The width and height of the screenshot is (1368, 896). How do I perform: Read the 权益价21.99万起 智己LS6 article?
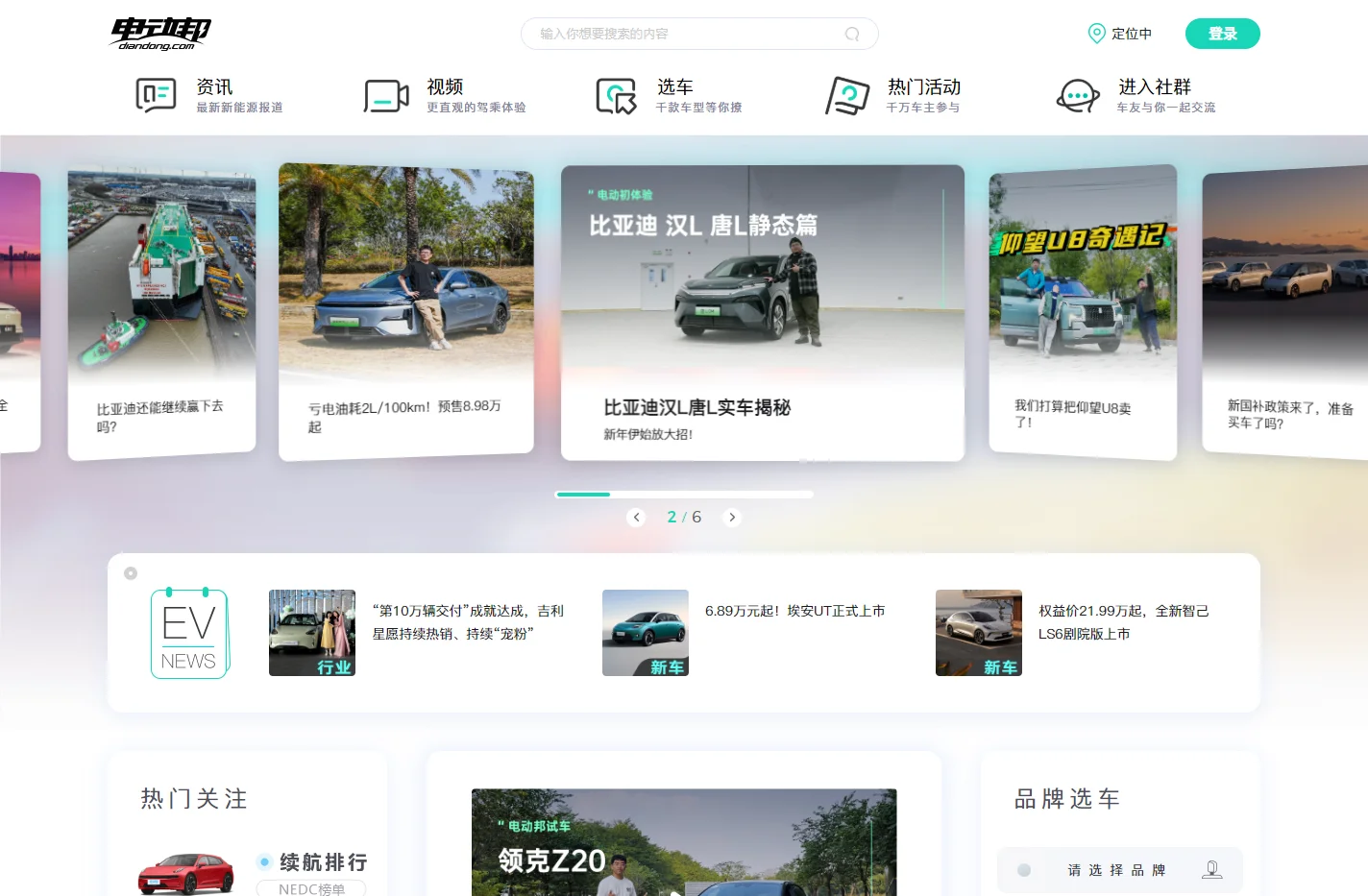(x=1123, y=622)
